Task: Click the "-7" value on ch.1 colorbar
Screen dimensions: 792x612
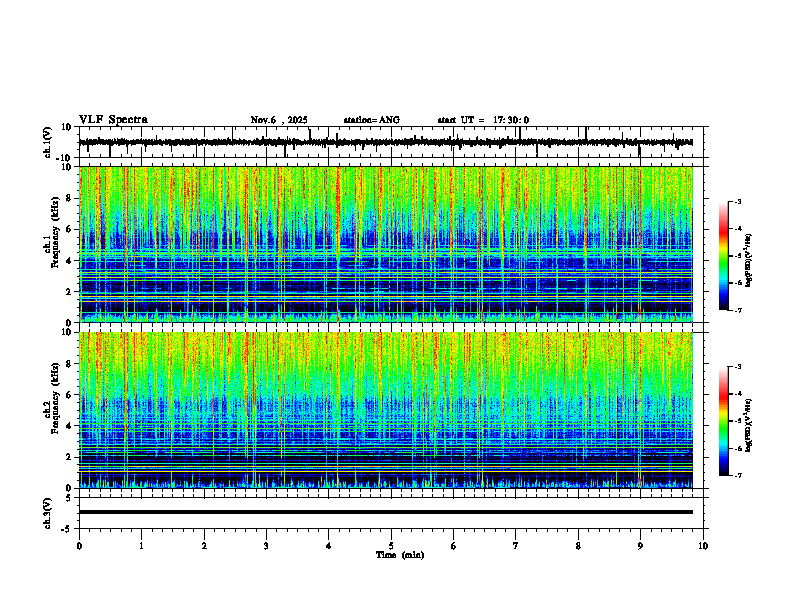Action: pos(737,310)
